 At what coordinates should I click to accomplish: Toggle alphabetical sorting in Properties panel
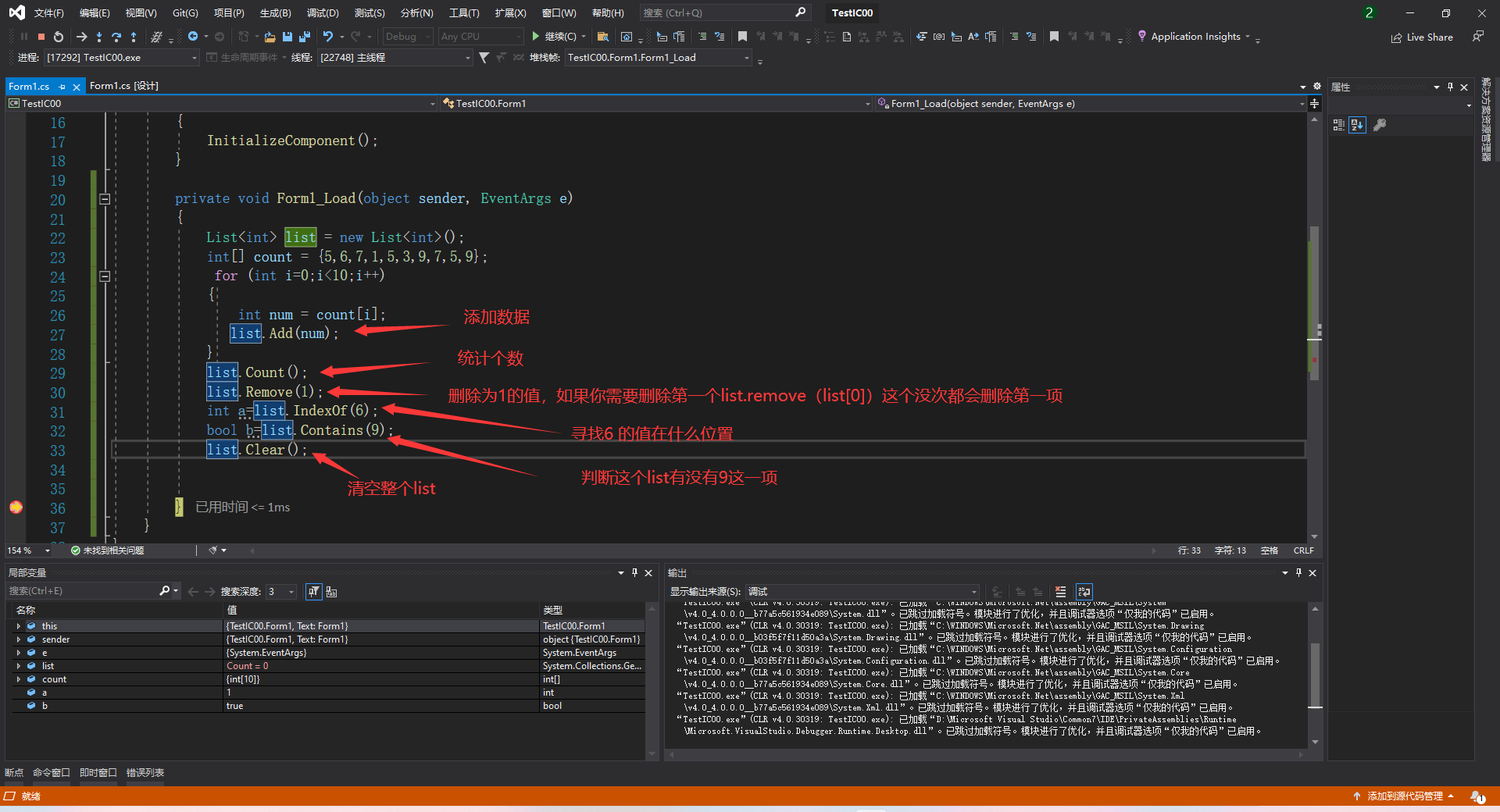tap(1357, 125)
